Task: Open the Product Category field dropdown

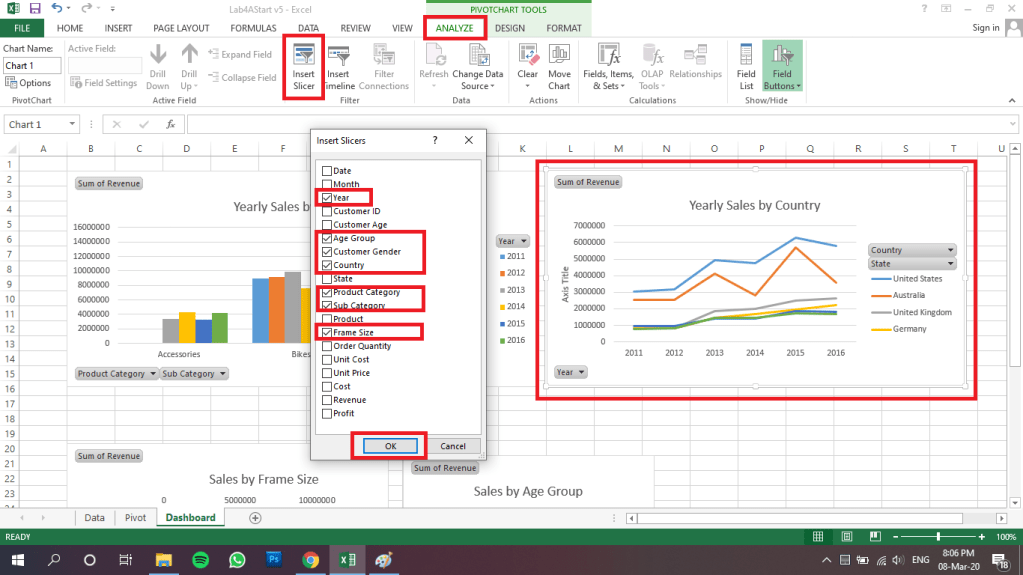Action: (x=153, y=374)
